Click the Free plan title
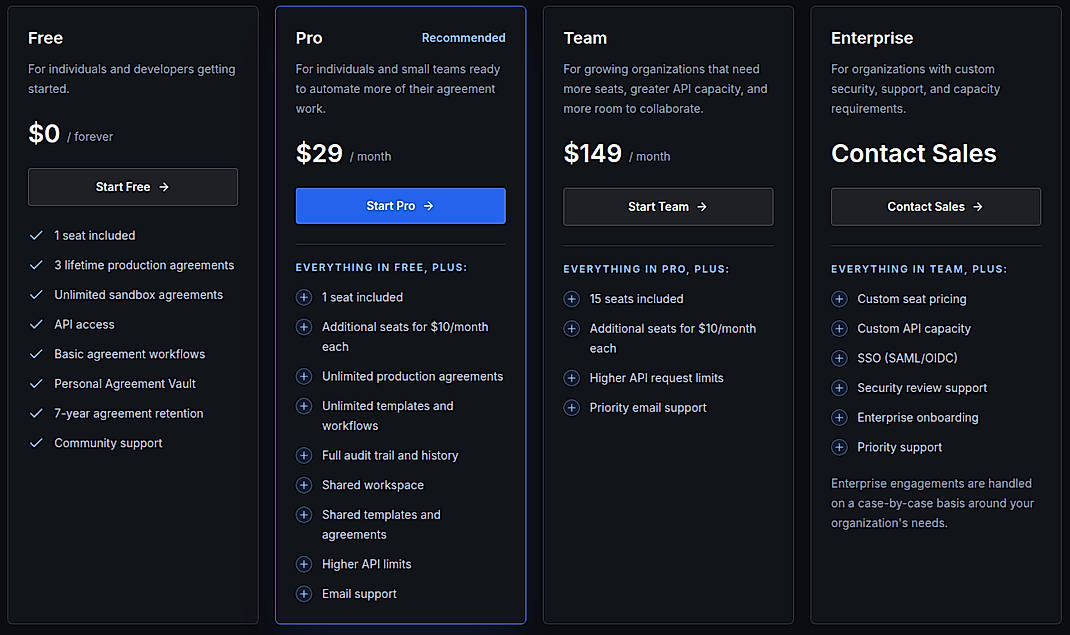The image size is (1070, 635). [x=45, y=38]
